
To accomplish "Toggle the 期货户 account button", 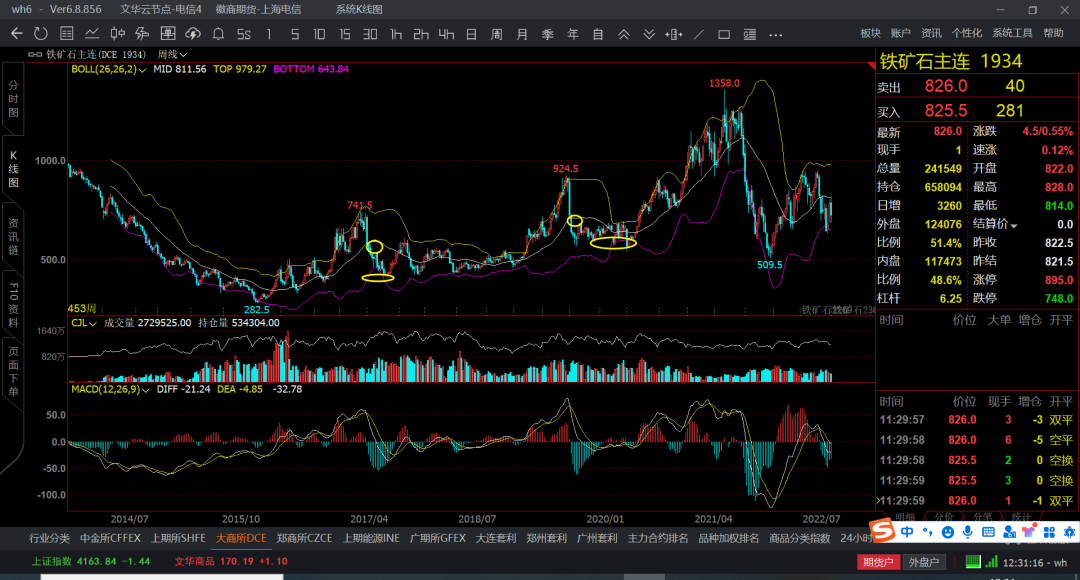I will click(x=877, y=562).
